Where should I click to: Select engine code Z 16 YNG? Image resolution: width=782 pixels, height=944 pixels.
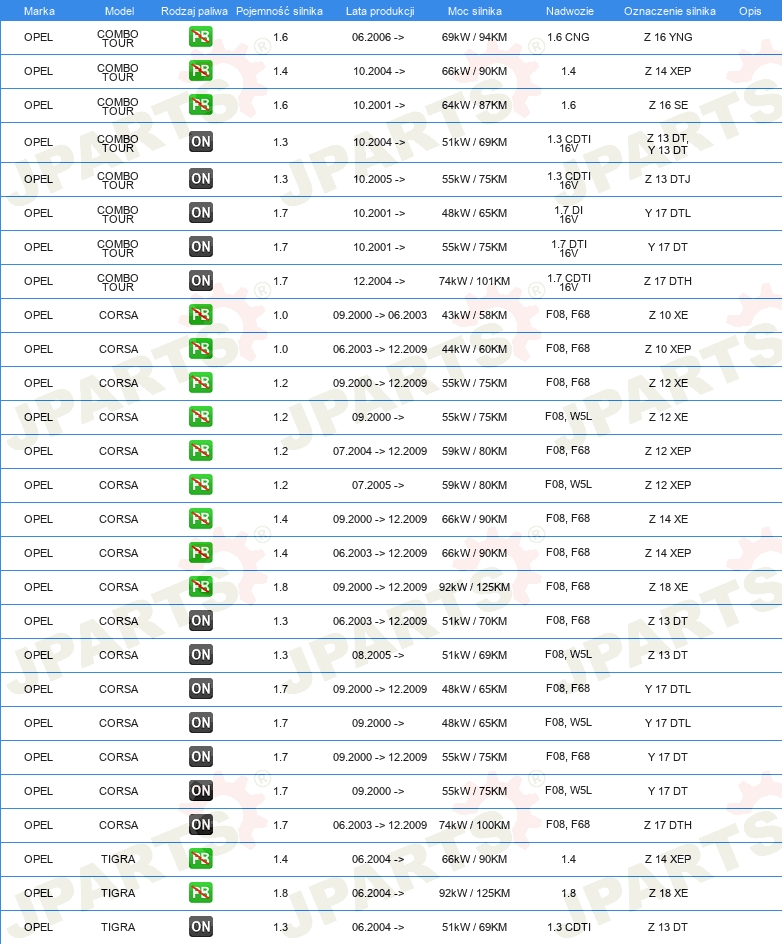668,37
